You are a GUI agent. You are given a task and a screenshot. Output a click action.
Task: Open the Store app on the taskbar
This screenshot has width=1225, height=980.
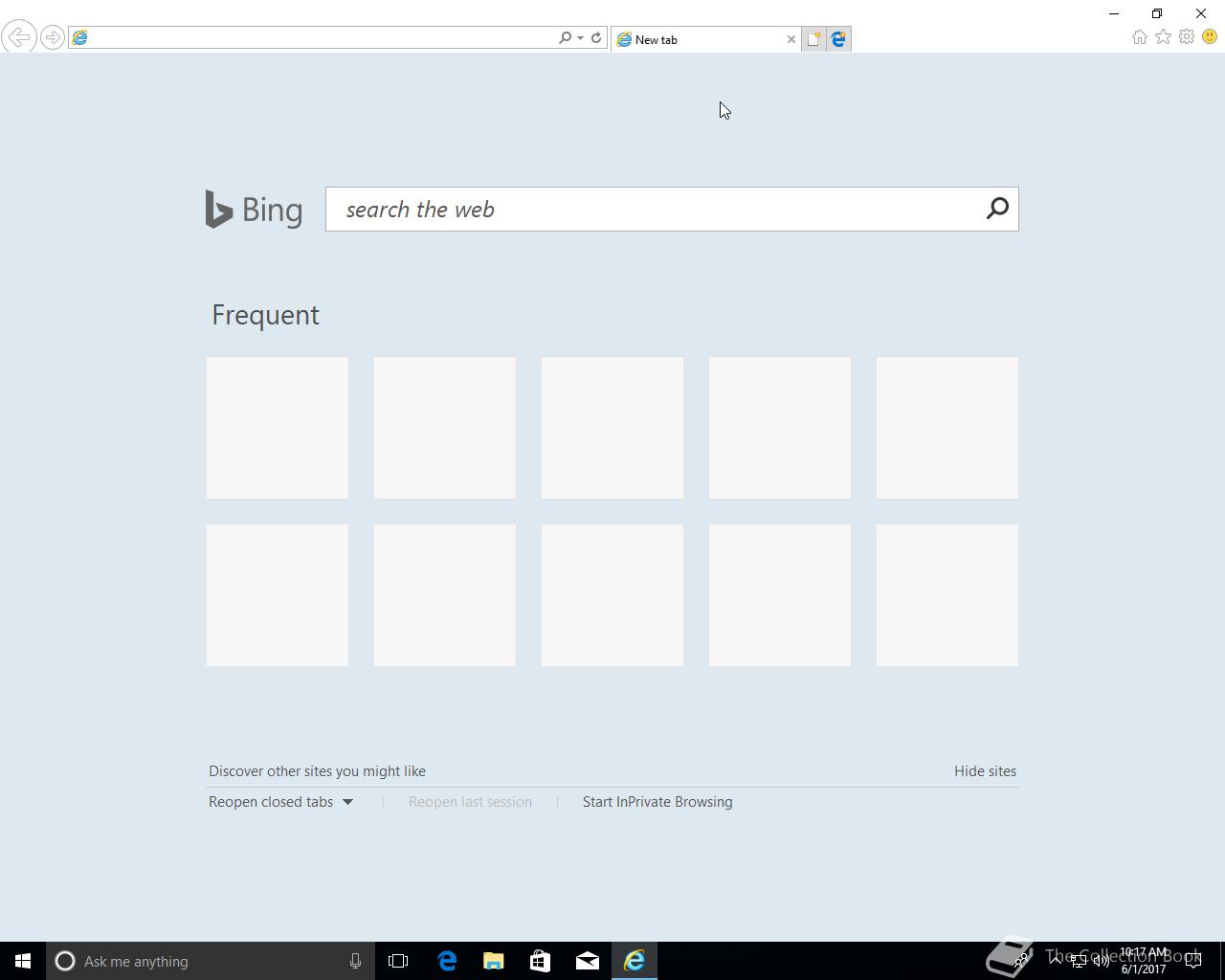[540, 961]
